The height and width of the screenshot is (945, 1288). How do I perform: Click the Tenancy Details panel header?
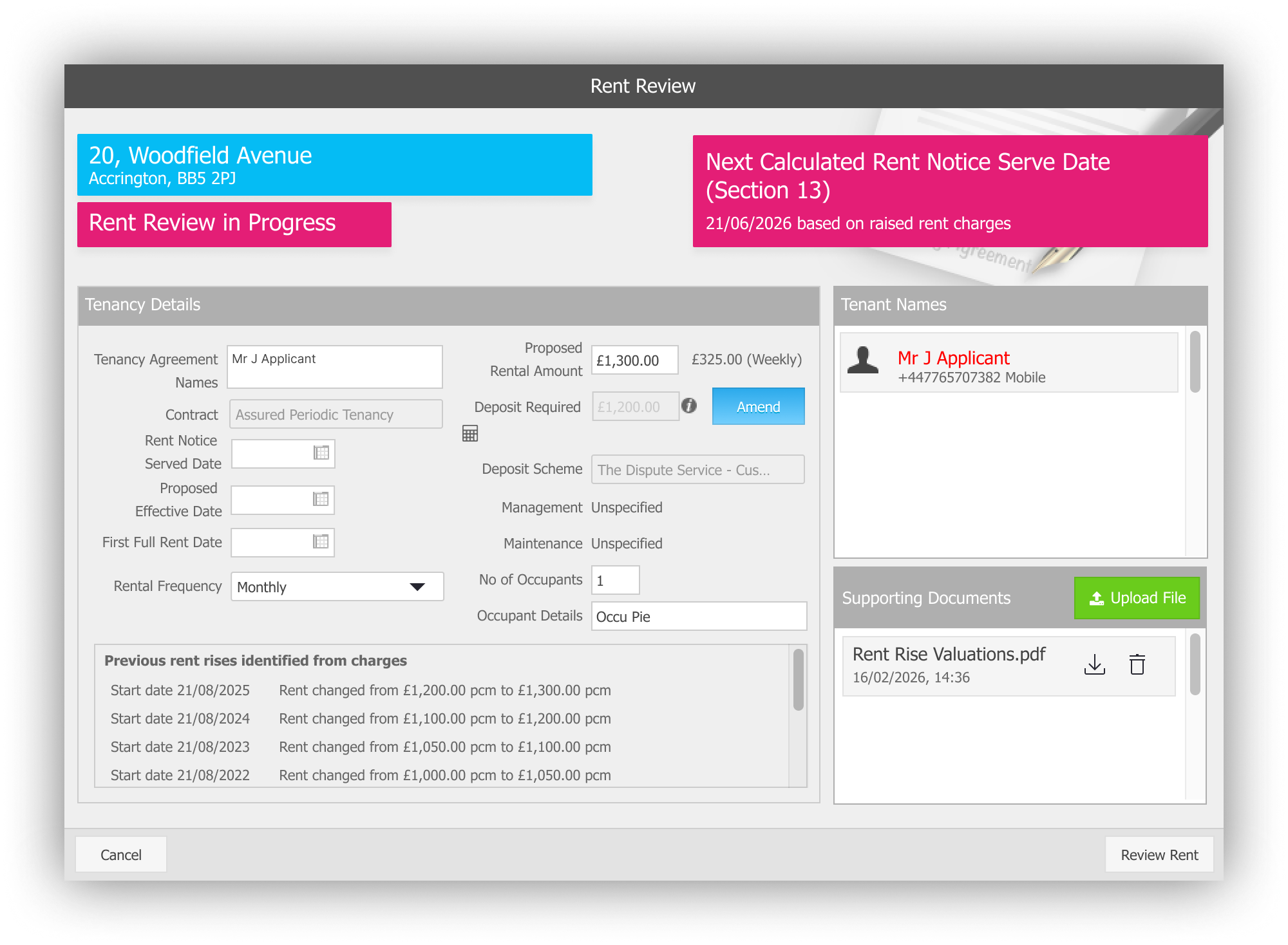click(449, 305)
